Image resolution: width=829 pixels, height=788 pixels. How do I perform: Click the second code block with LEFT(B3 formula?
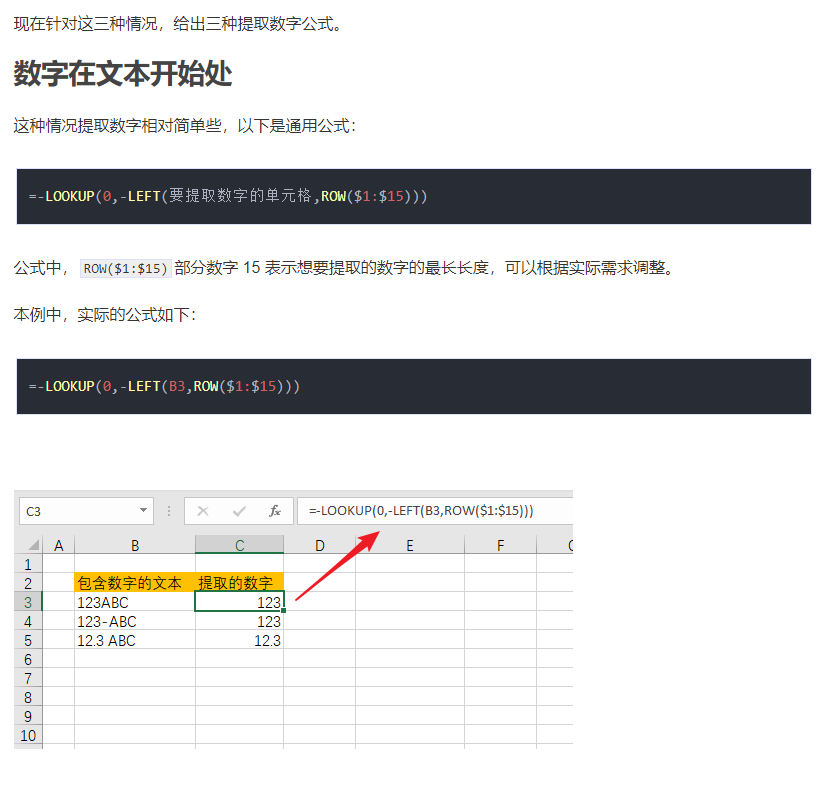point(415,386)
